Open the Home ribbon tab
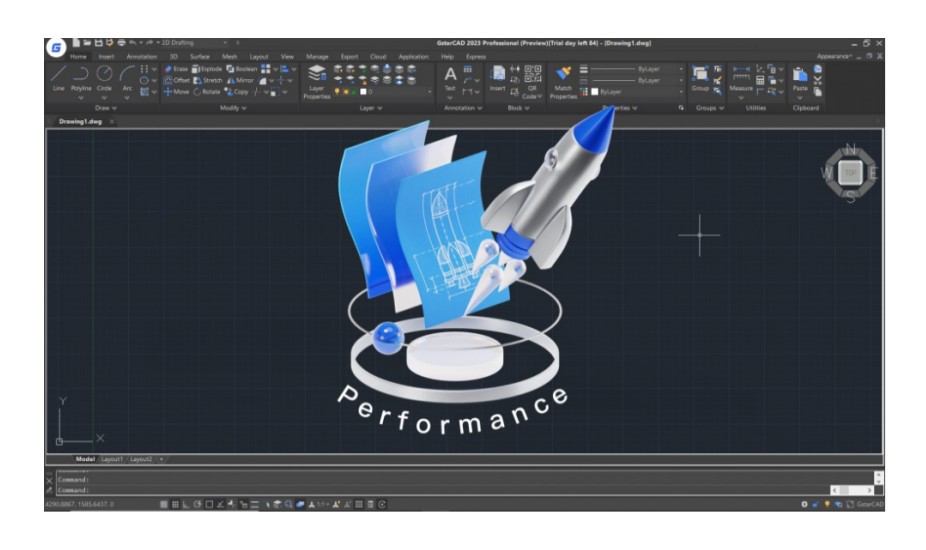This screenshot has width=926, height=550. point(78,57)
